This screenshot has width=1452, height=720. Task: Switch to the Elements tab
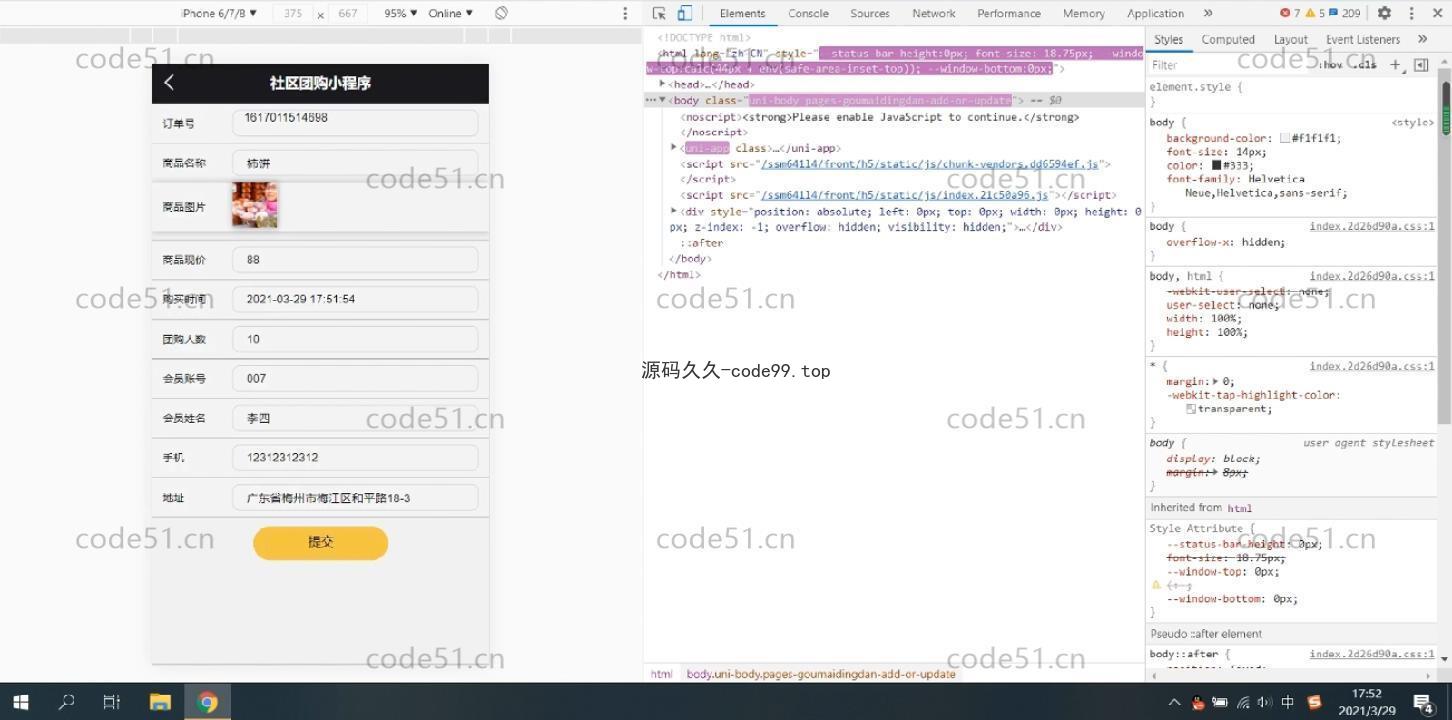coord(742,13)
